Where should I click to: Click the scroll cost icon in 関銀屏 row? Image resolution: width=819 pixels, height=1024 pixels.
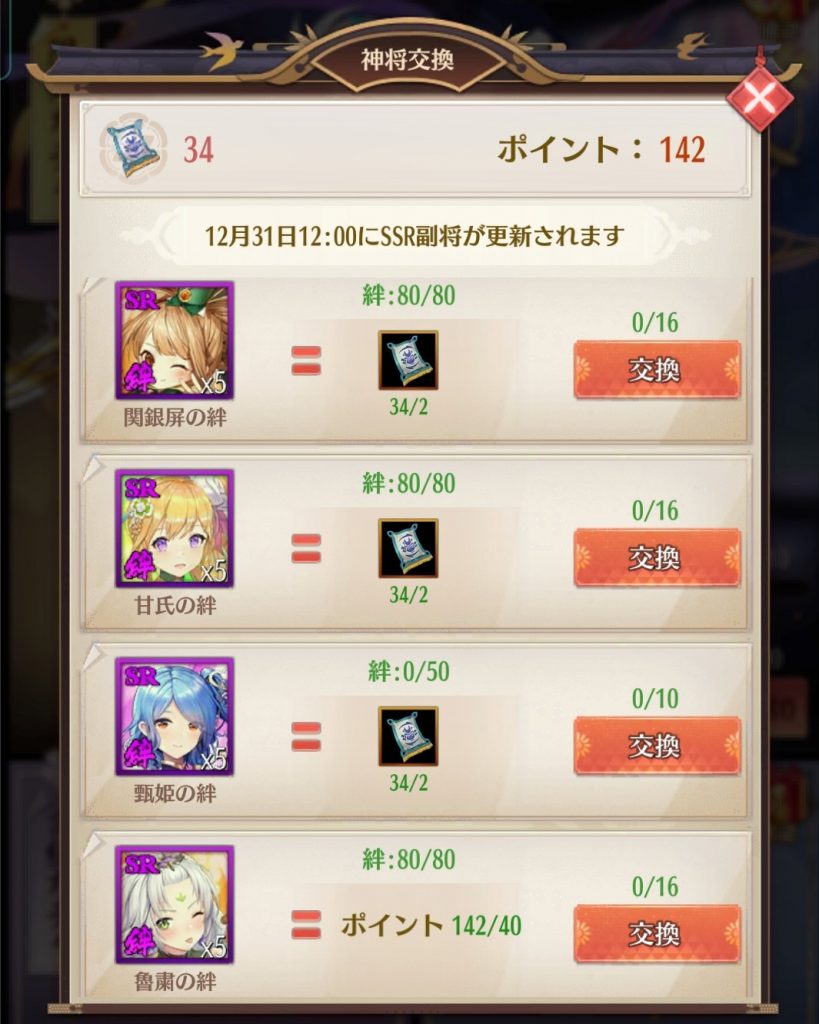click(x=408, y=360)
